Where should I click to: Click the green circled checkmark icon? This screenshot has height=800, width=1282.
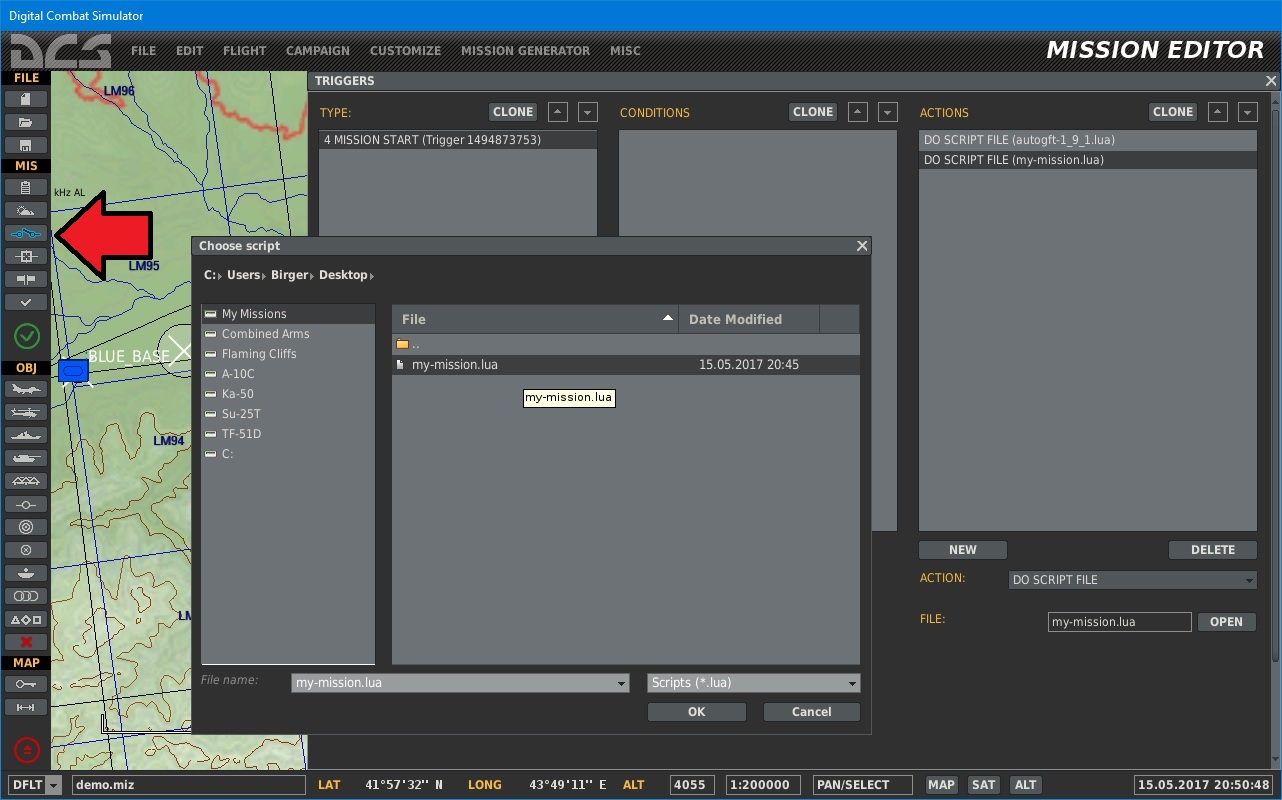27,336
